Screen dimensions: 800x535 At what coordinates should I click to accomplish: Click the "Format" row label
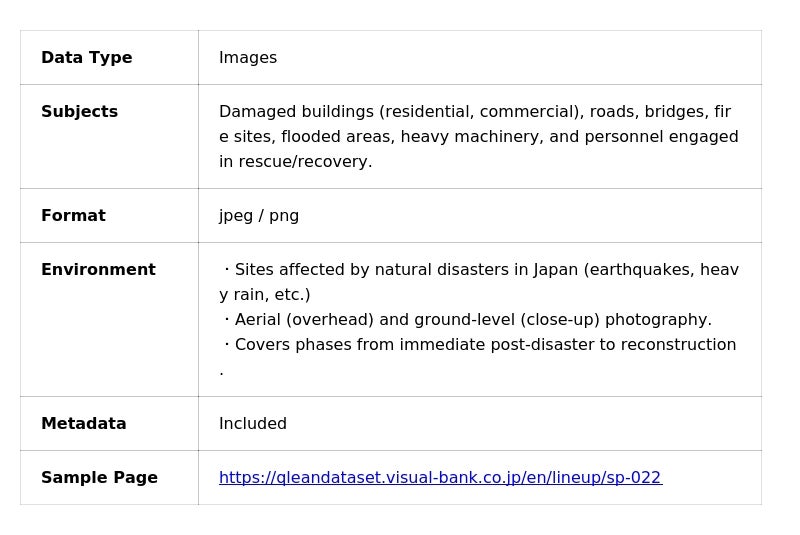(x=73, y=216)
